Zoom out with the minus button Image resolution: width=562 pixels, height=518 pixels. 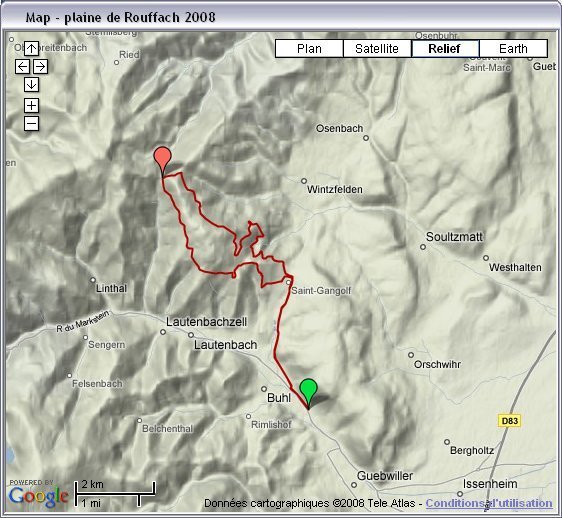click(32, 124)
